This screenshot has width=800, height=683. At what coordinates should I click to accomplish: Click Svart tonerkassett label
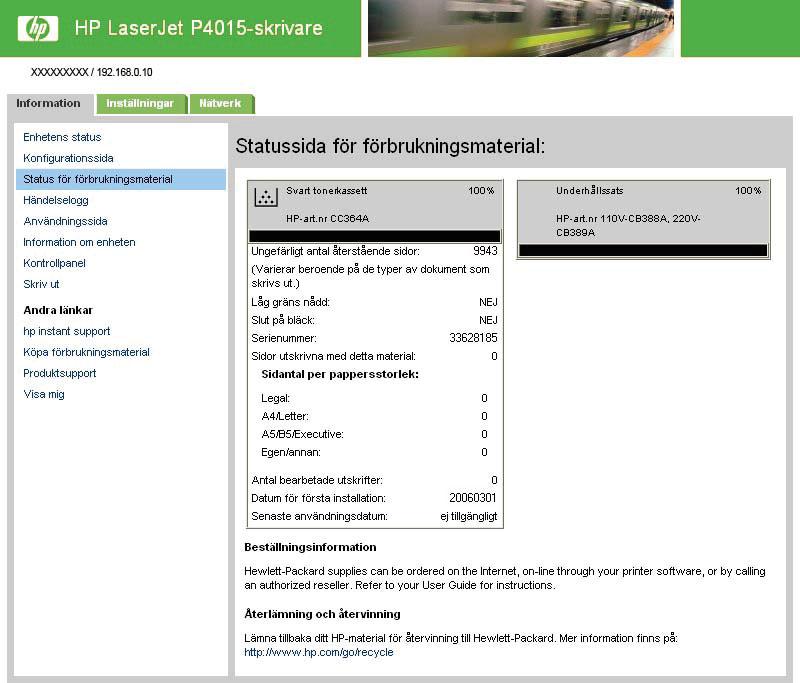[x=327, y=191]
